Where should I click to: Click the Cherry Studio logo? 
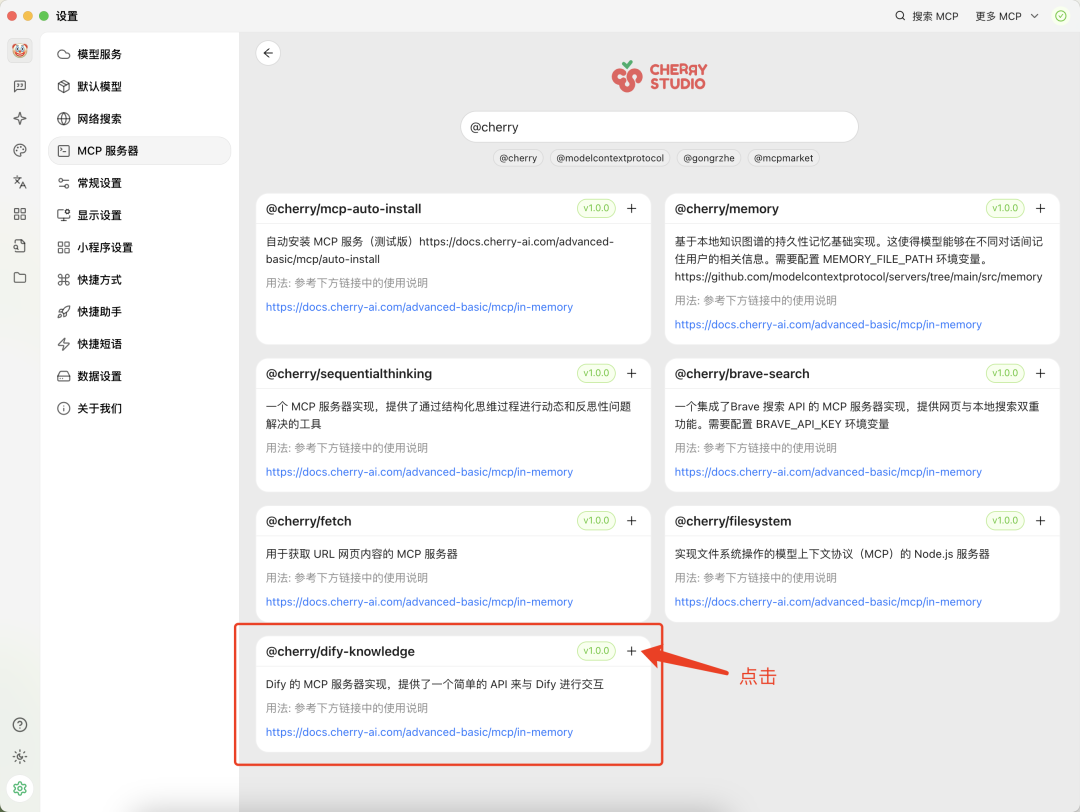click(x=659, y=76)
